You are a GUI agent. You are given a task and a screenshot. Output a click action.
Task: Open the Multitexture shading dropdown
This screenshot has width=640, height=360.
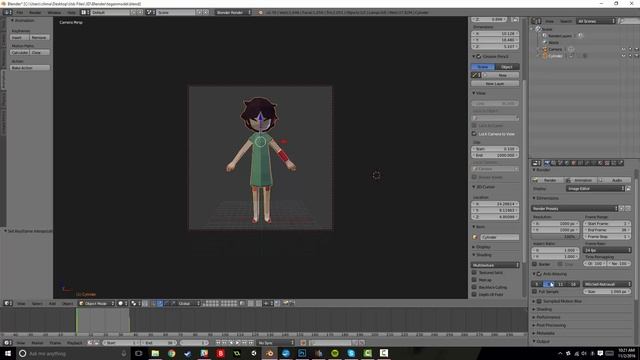(495, 265)
